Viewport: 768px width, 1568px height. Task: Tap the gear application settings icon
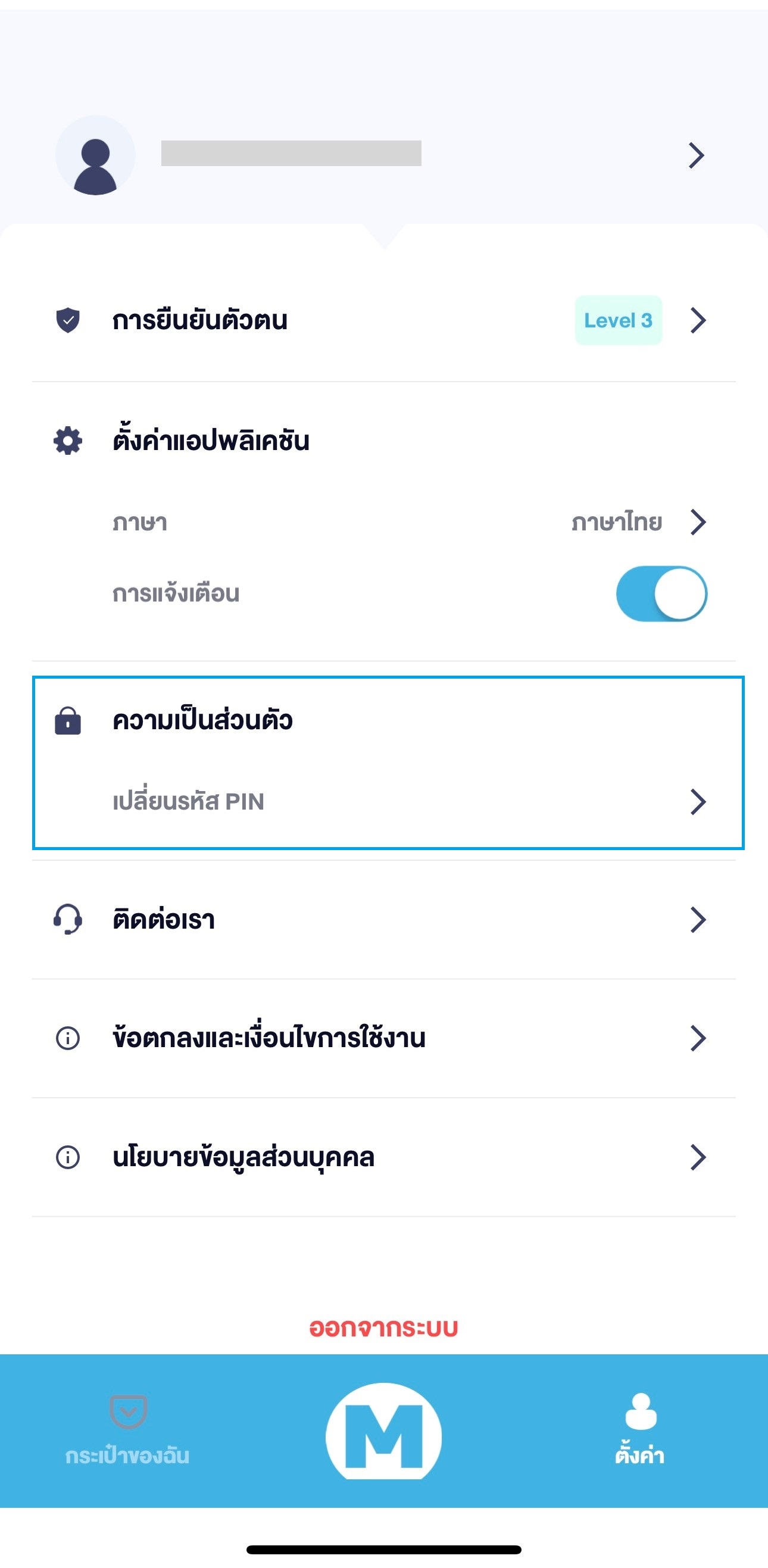pyautogui.click(x=67, y=441)
